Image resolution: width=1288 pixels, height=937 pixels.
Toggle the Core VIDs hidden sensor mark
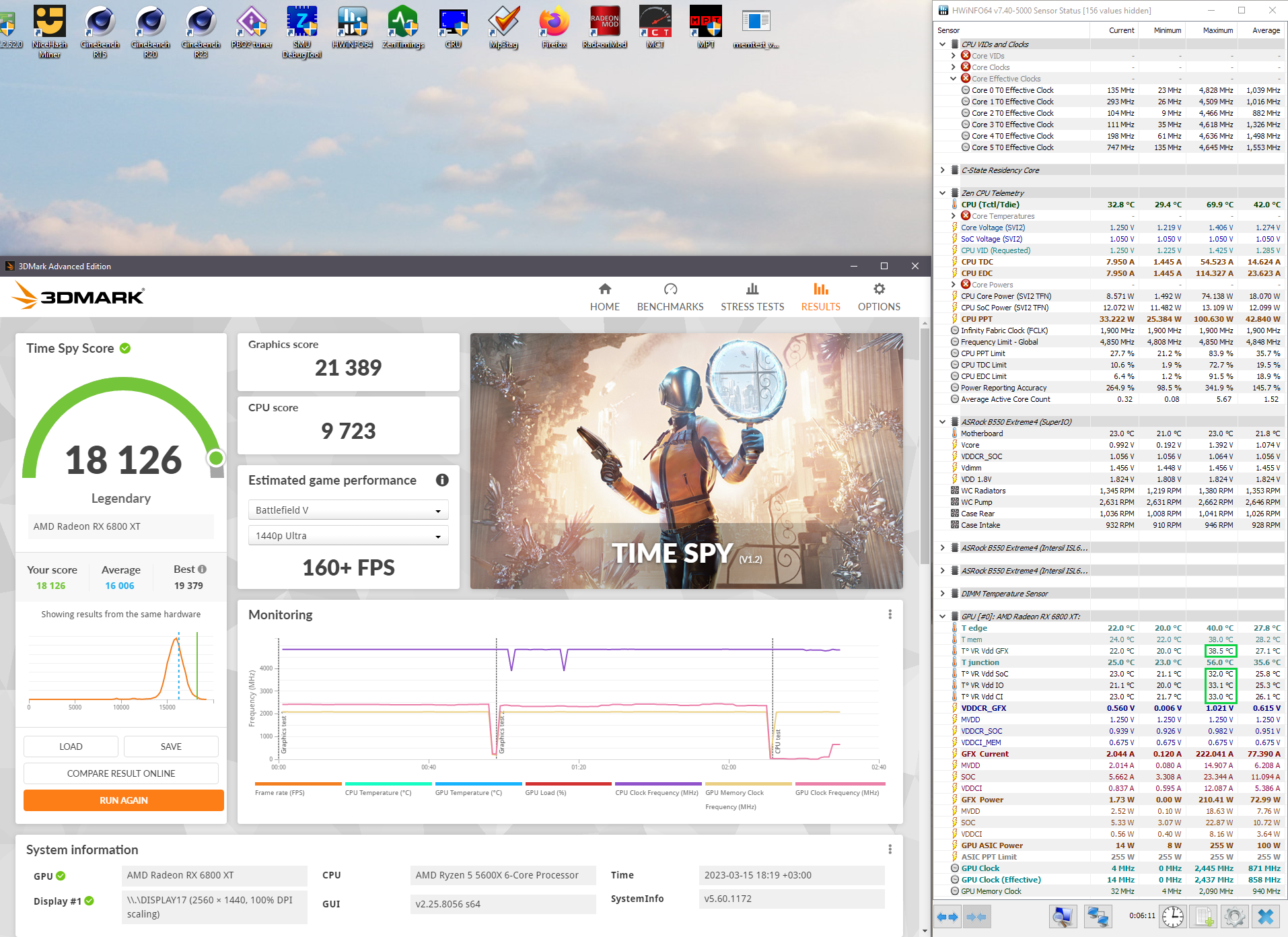click(x=966, y=56)
